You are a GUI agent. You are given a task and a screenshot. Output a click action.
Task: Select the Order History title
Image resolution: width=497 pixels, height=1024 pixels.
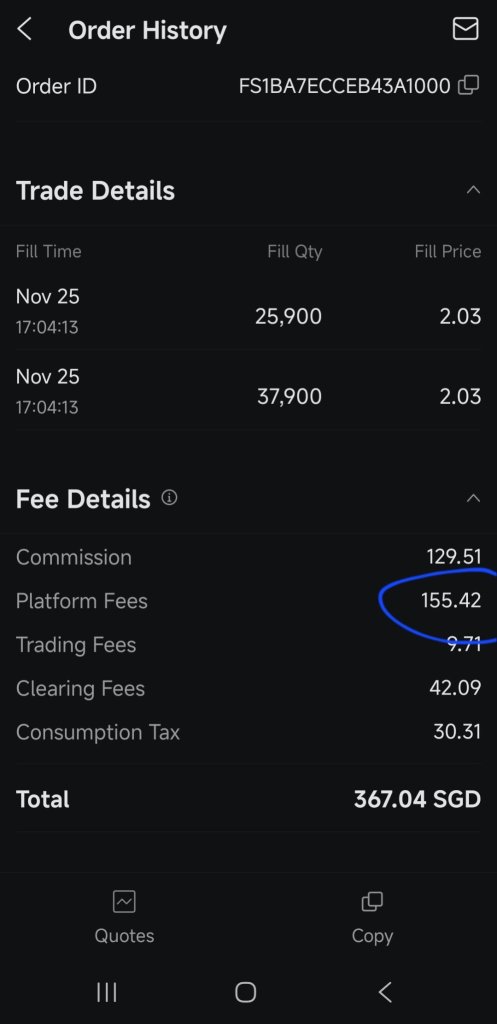click(x=148, y=30)
